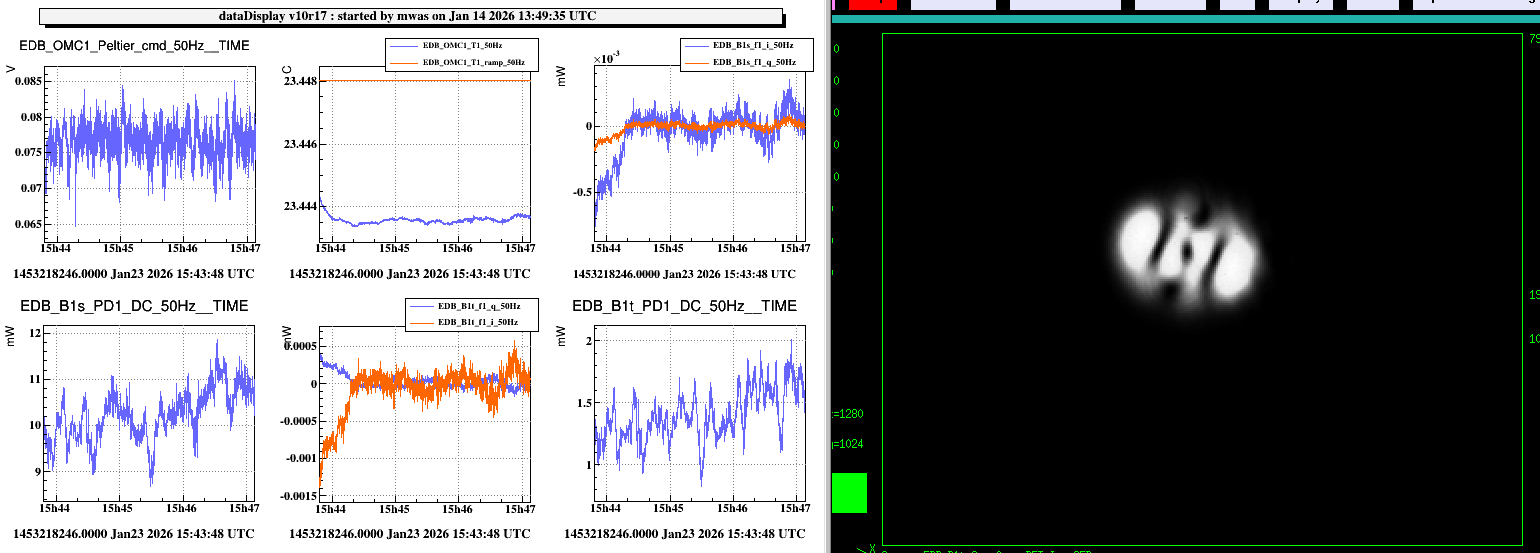This screenshot has height=553, width=1540.
Task: Click the EDB_OMC1_Peltier_cmd_50Hz__TIME plot title
Action: click(x=135, y=46)
